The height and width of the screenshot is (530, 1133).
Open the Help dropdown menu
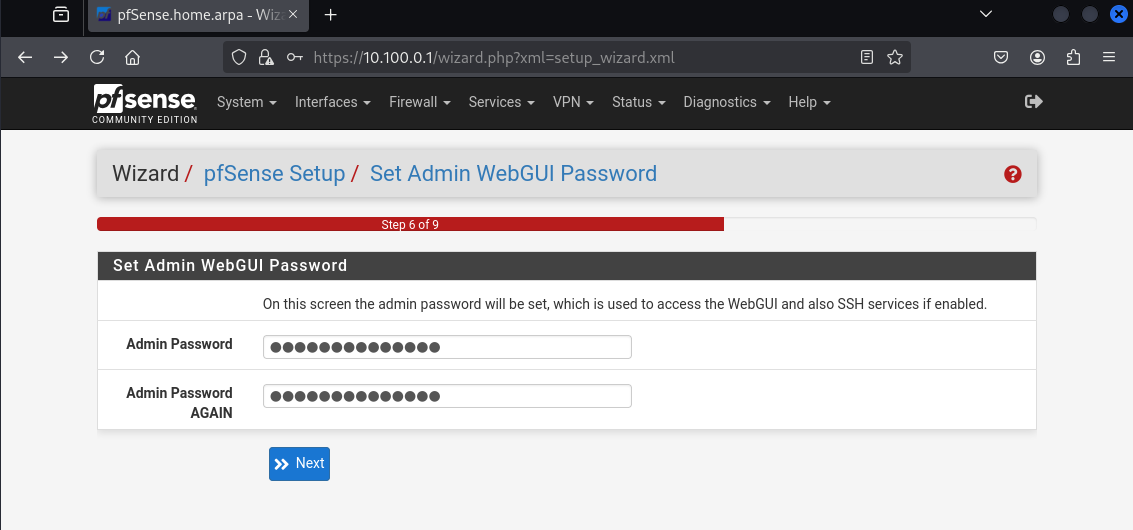point(809,102)
